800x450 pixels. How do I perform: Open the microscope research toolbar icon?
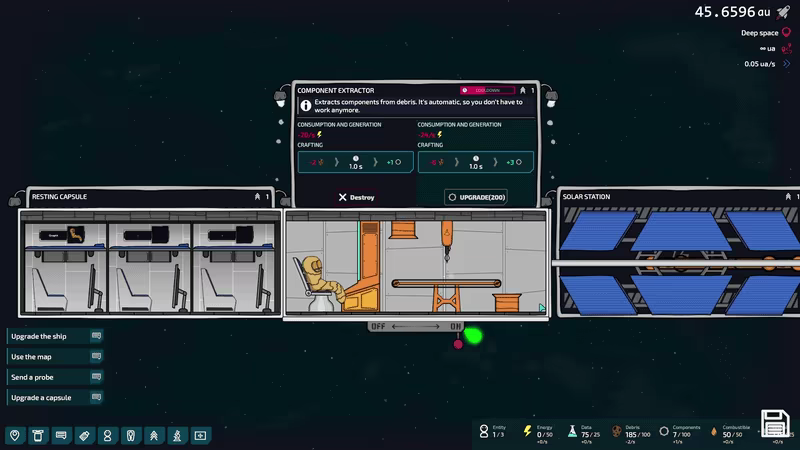click(x=177, y=435)
